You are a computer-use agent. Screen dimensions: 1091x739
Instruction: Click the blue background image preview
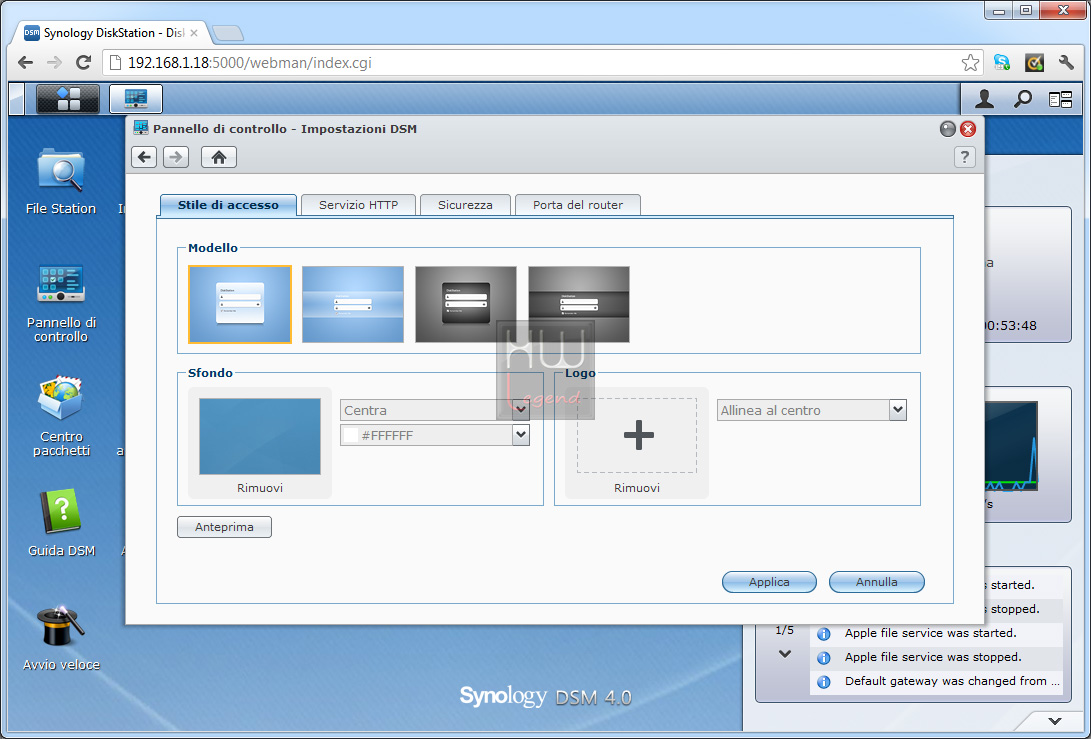pyautogui.click(x=260, y=436)
